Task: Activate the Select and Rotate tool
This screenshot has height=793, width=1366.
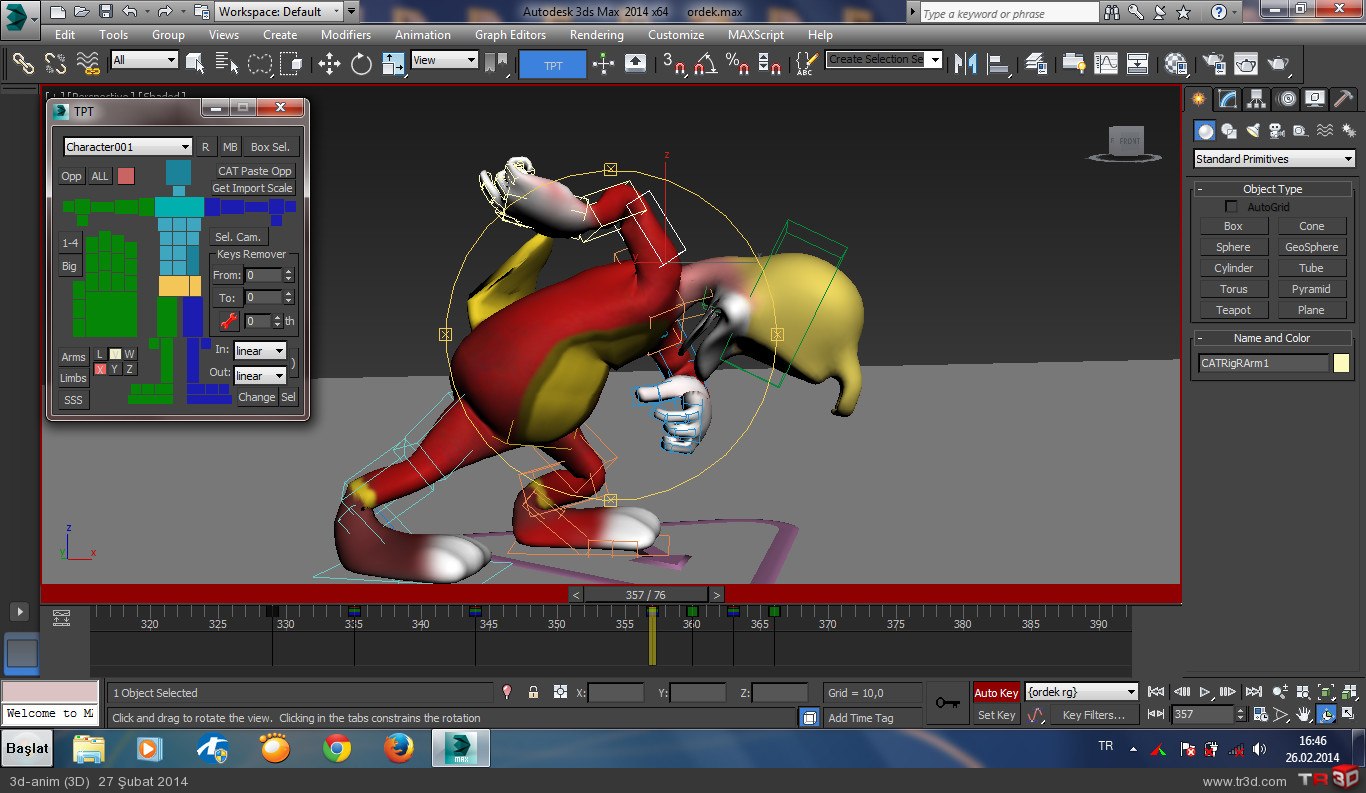Action: pos(361,63)
